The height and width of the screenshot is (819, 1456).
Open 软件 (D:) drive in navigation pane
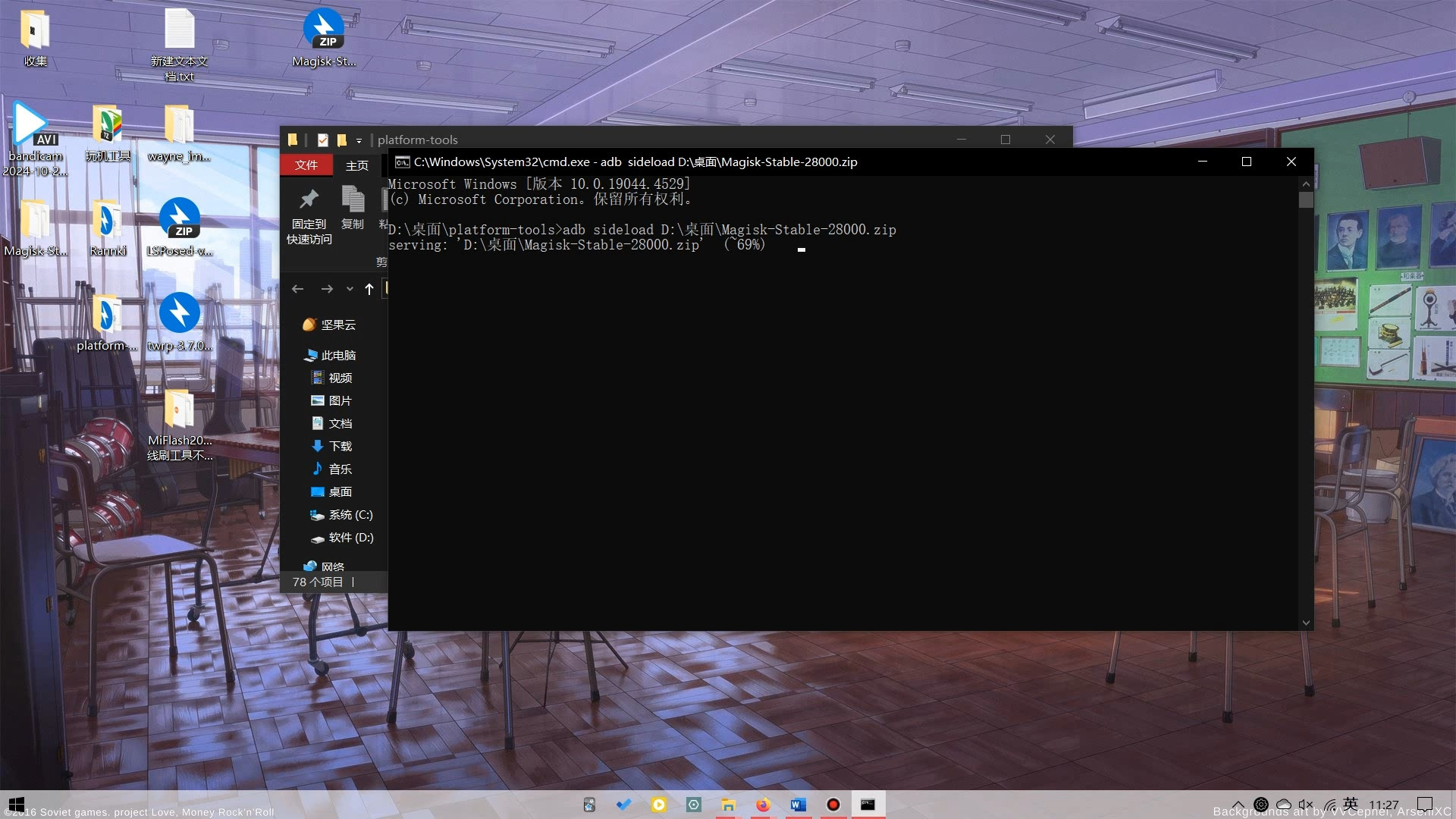[341, 537]
